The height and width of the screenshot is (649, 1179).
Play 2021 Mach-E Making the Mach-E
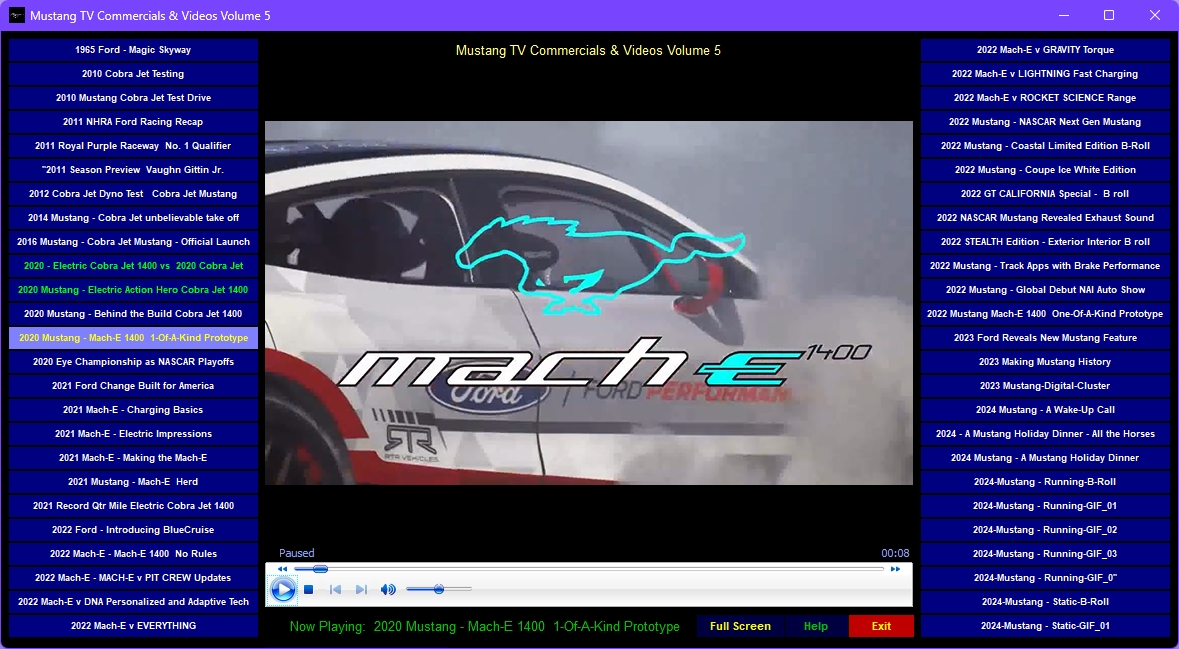click(x=133, y=458)
